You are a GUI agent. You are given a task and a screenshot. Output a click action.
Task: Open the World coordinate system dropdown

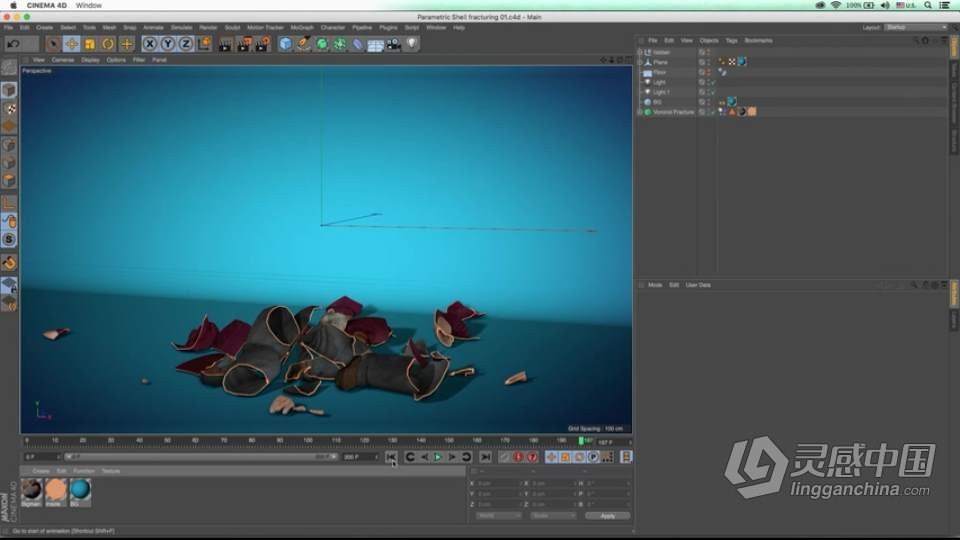498,516
